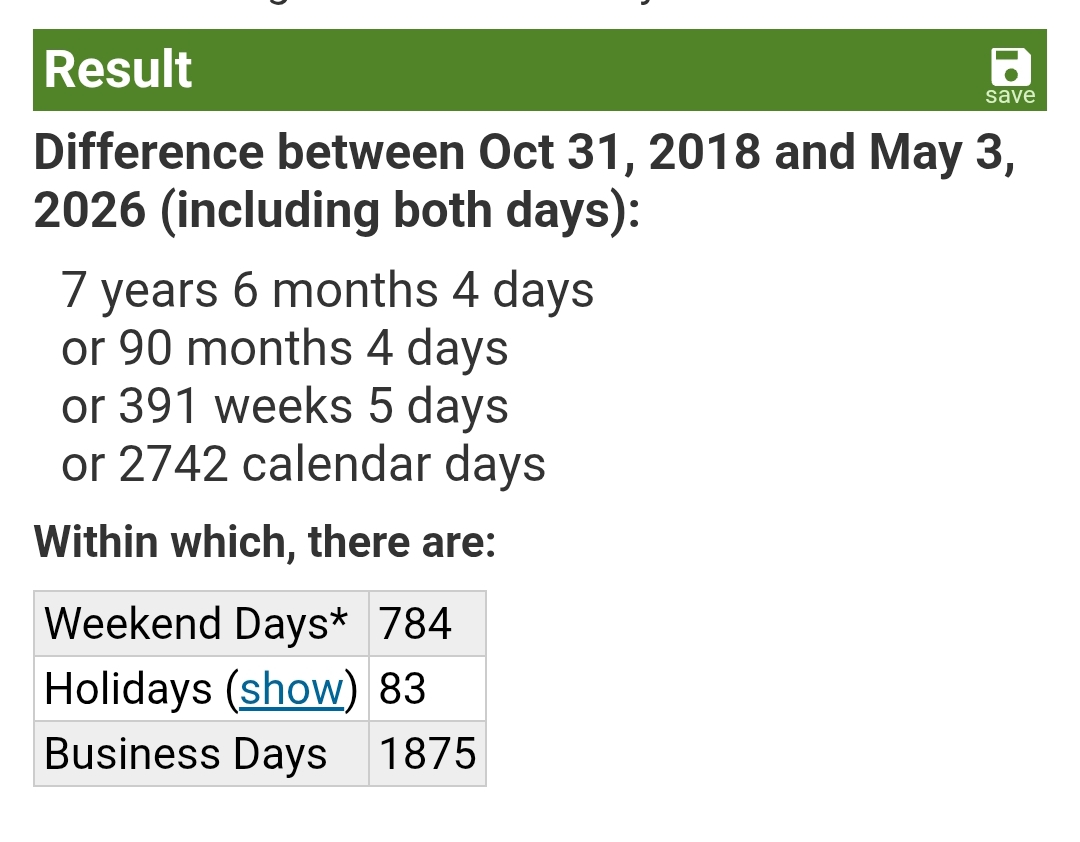Image resolution: width=1080 pixels, height=842 pixels.
Task: Click the empty green Result bar area
Action: point(585,70)
